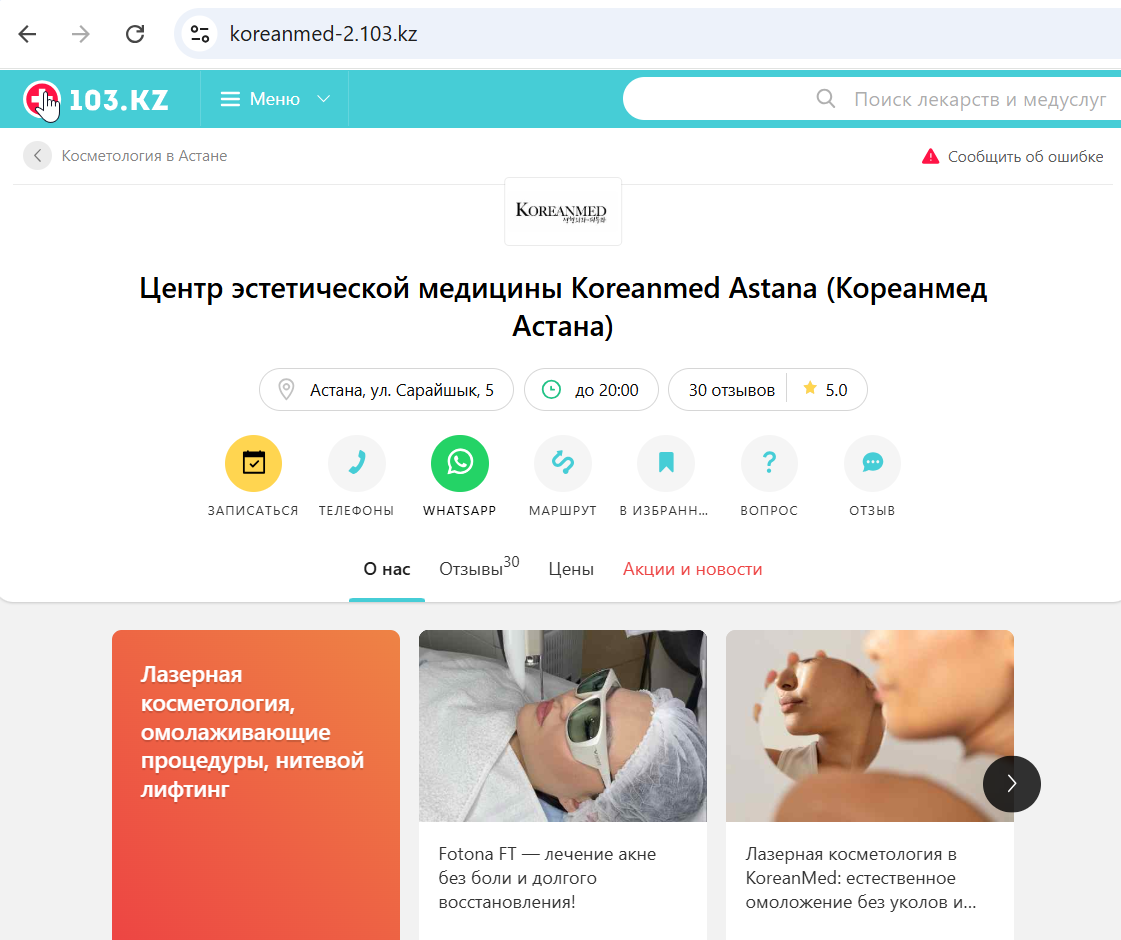
Task: Open the Цены tab
Action: [571, 569]
